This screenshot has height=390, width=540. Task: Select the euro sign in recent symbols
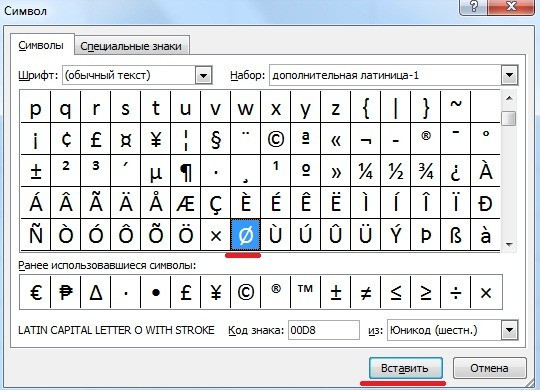(x=35, y=292)
